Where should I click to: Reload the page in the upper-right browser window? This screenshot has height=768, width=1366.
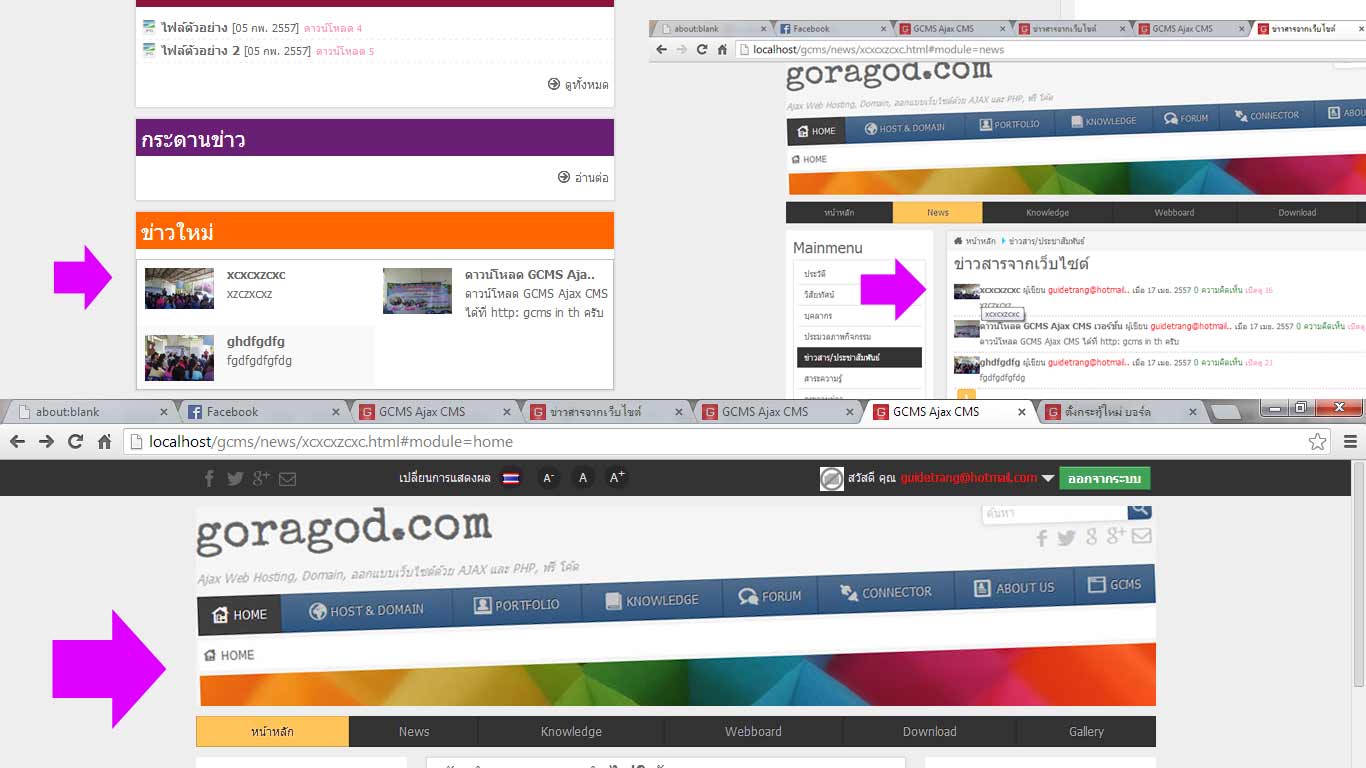[702, 49]
